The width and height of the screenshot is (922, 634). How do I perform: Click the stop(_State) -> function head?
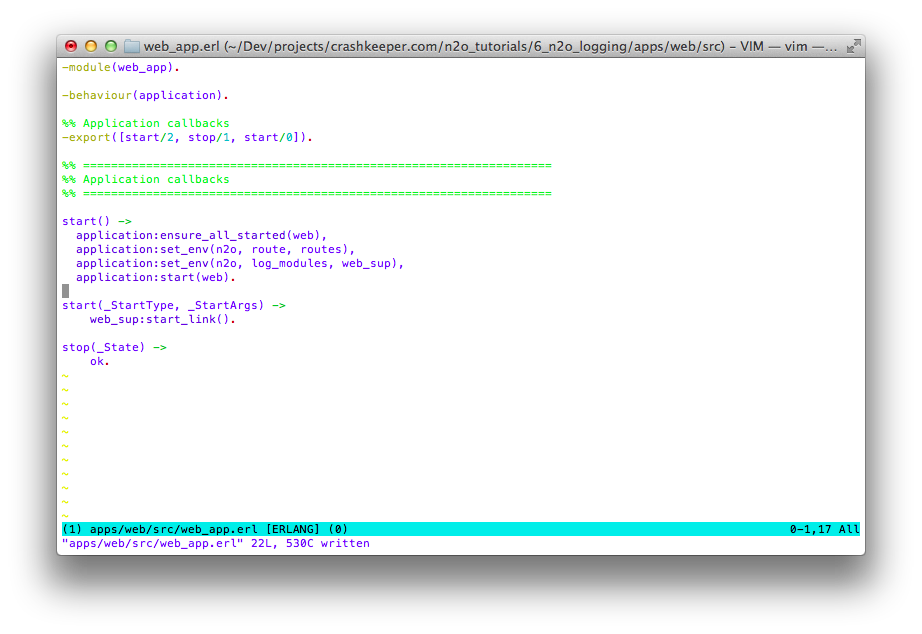tap(113, 347)
